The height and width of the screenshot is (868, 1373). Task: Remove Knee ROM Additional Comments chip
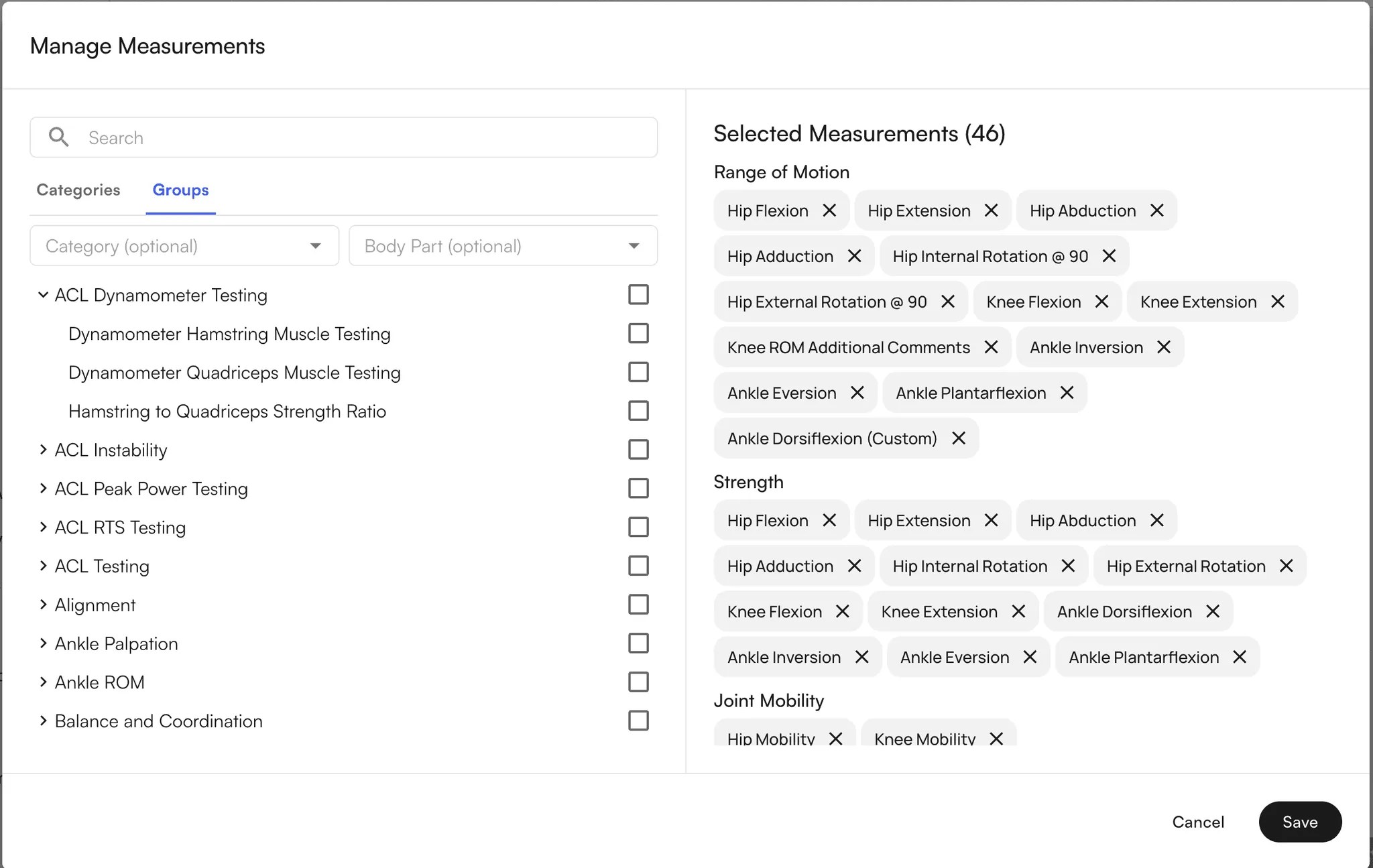click(x=991, y=347)
